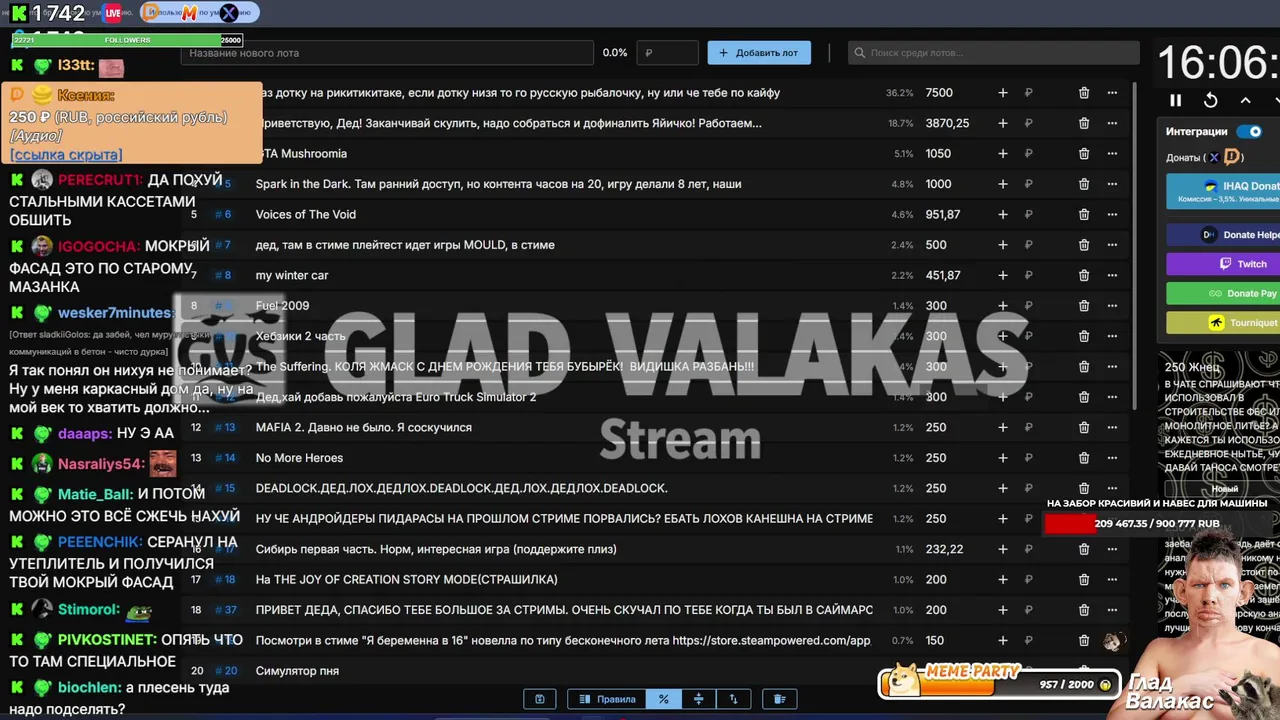Click the Добавить лот button
The image size is (1280, 720).
tap(759, 53)
